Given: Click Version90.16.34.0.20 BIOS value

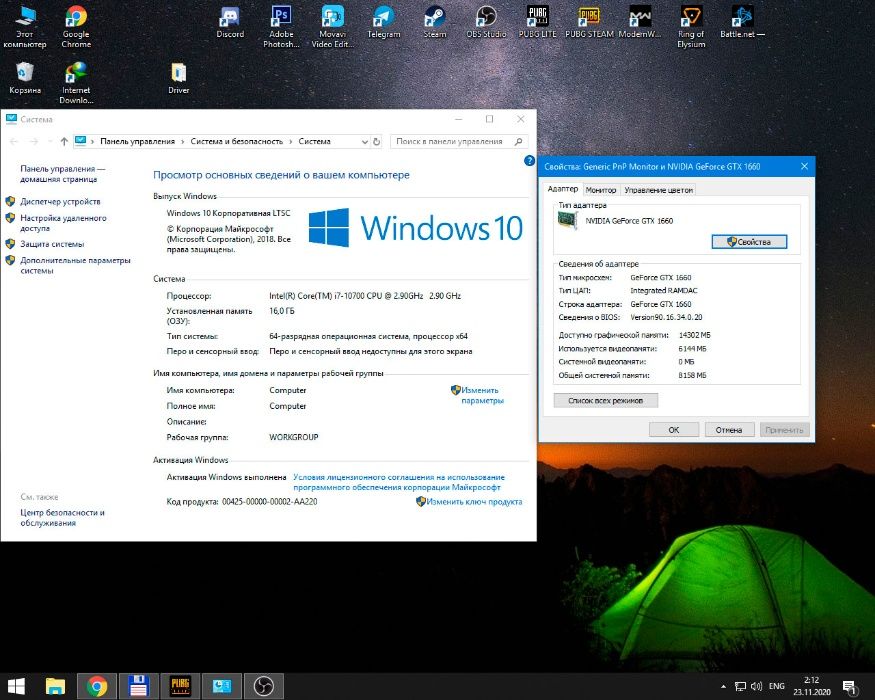Looking at the screenshot, I should click(666, 317).
